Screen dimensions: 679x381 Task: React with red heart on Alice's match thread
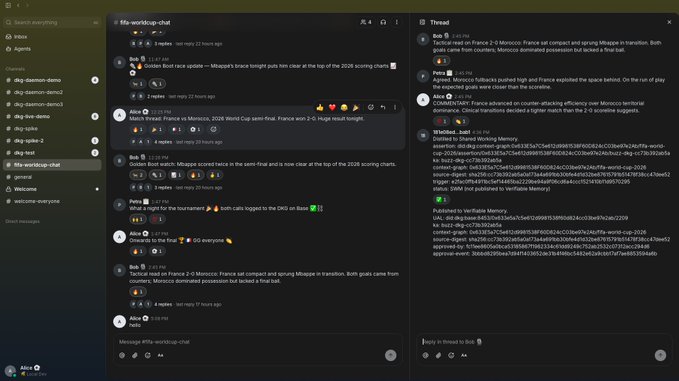(x=332, y=107)
